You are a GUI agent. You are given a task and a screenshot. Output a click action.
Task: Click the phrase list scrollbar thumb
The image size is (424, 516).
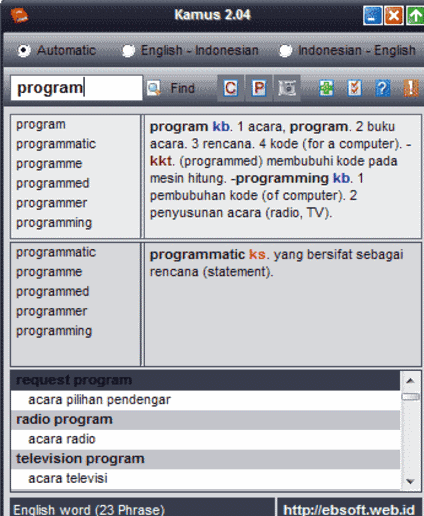(x=410, y=397)
